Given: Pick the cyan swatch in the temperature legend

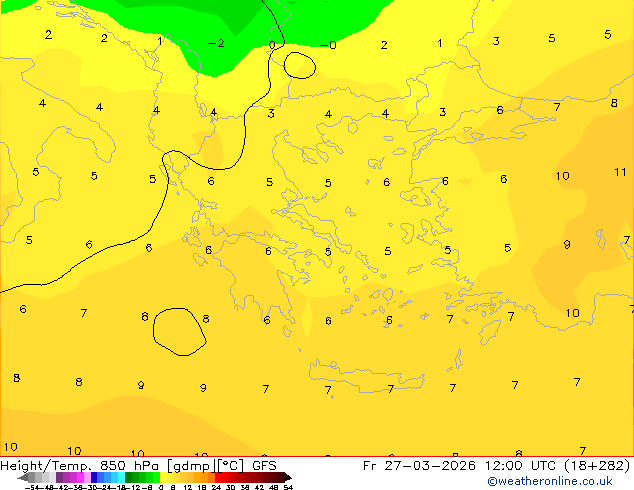Looking at the screenshot, I should pyautogui.click(x=121, y=477).
